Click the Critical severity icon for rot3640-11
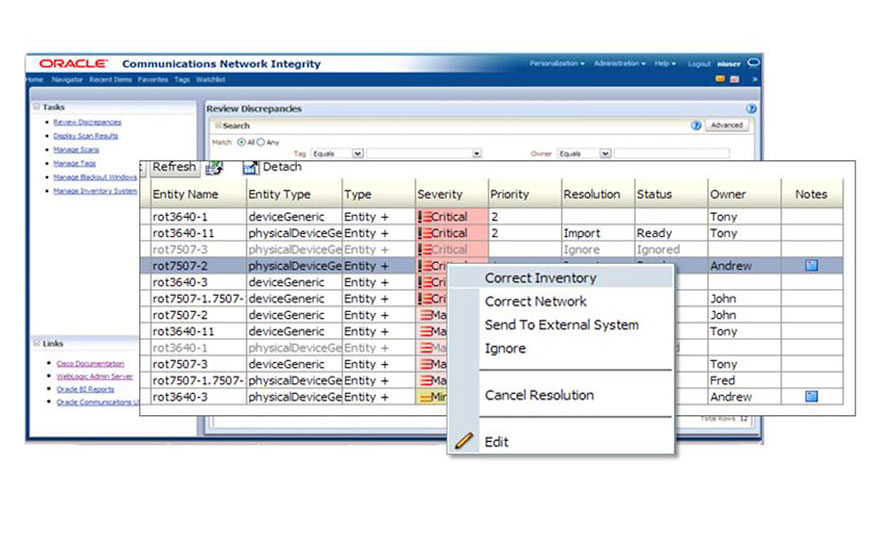This screenshot has width=880, height=533. tap(425, 233)
